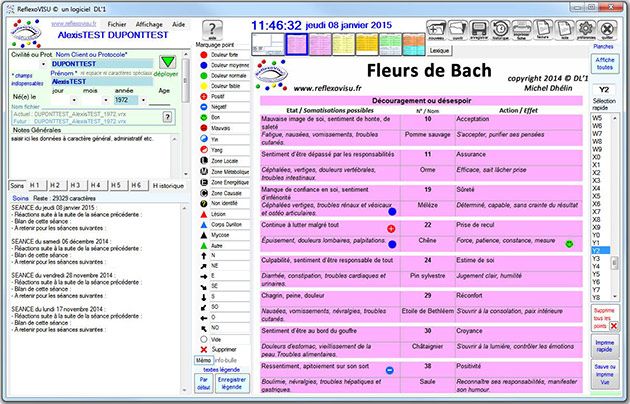This screenshot has height=404, width=630.
Task: Switch to the Historique tab
Action: pyautogui.click(x=168, y=186)
